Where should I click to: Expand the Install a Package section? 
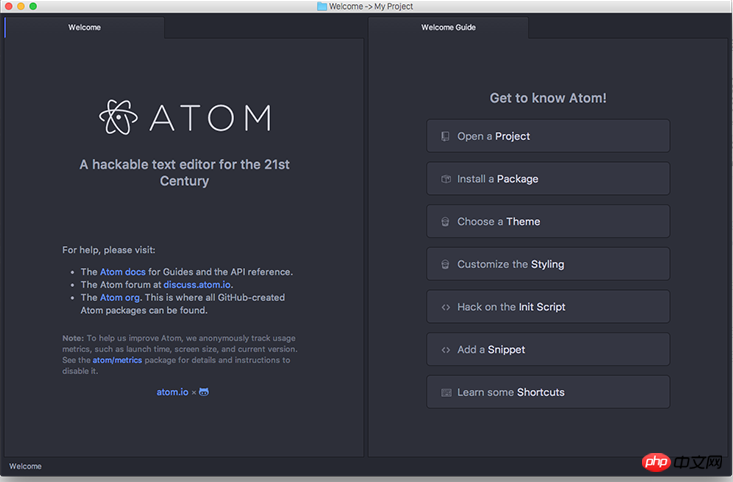click(x=548, y=179)
